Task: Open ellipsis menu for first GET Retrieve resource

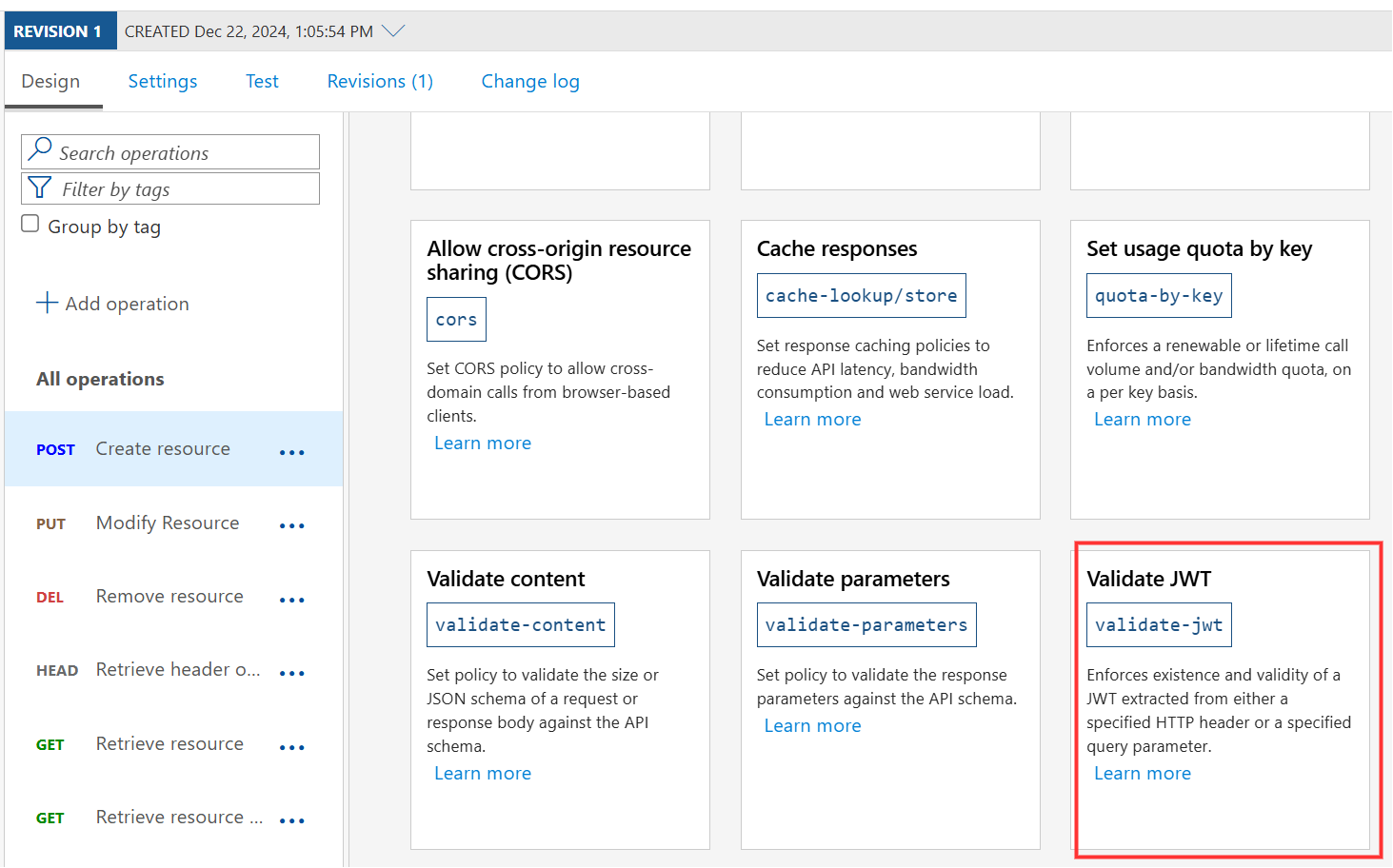Action: tap(291, 747)
